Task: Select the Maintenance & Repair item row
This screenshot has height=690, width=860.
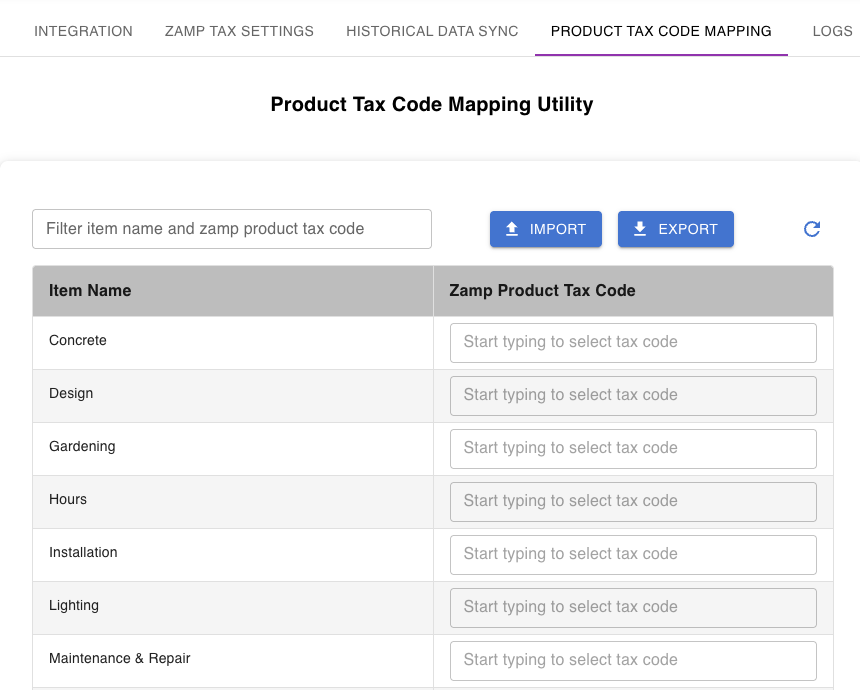Action: [120, 659]
